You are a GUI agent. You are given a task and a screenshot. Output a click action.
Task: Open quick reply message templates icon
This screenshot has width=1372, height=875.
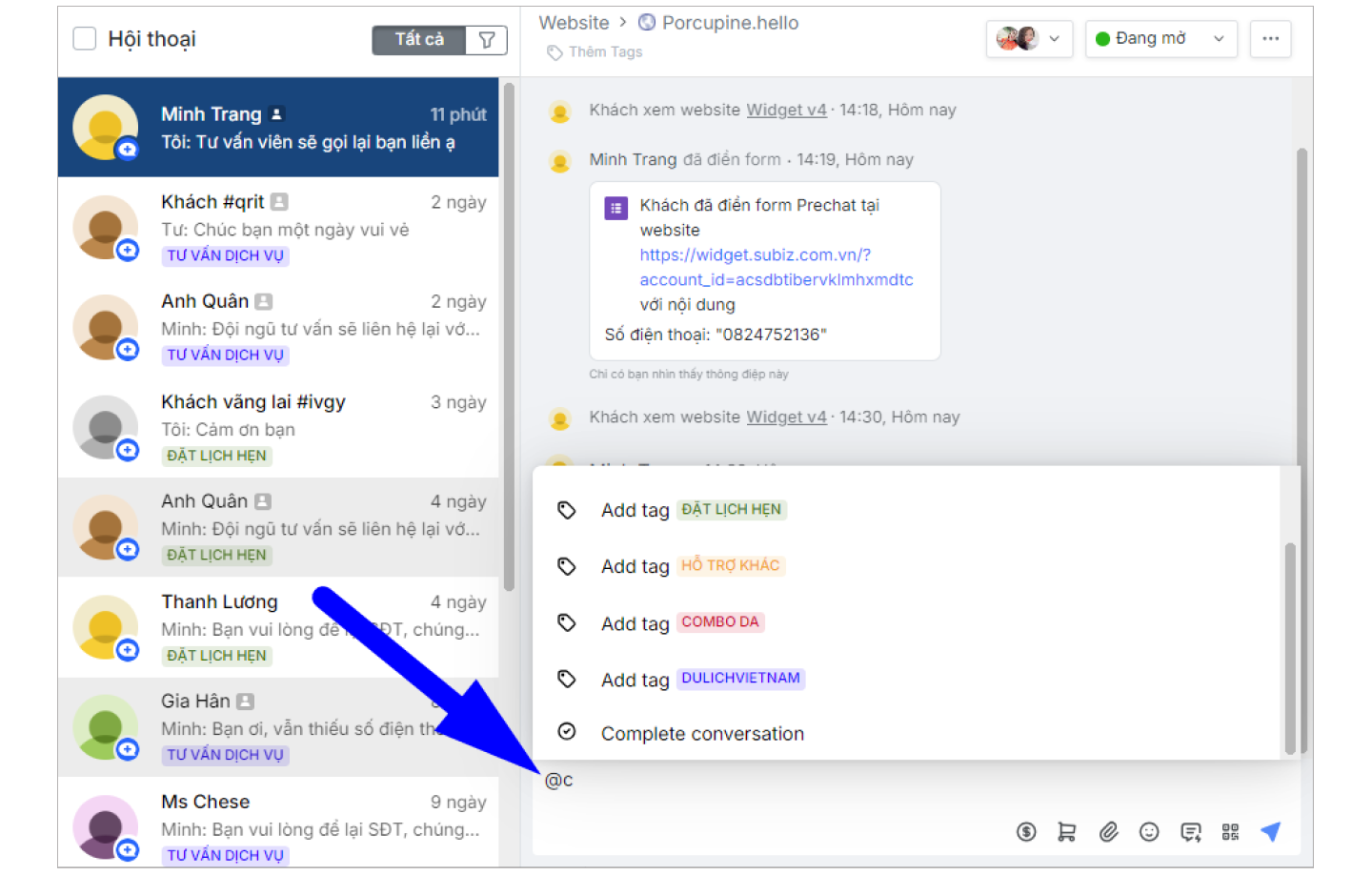coord(1190,832)
